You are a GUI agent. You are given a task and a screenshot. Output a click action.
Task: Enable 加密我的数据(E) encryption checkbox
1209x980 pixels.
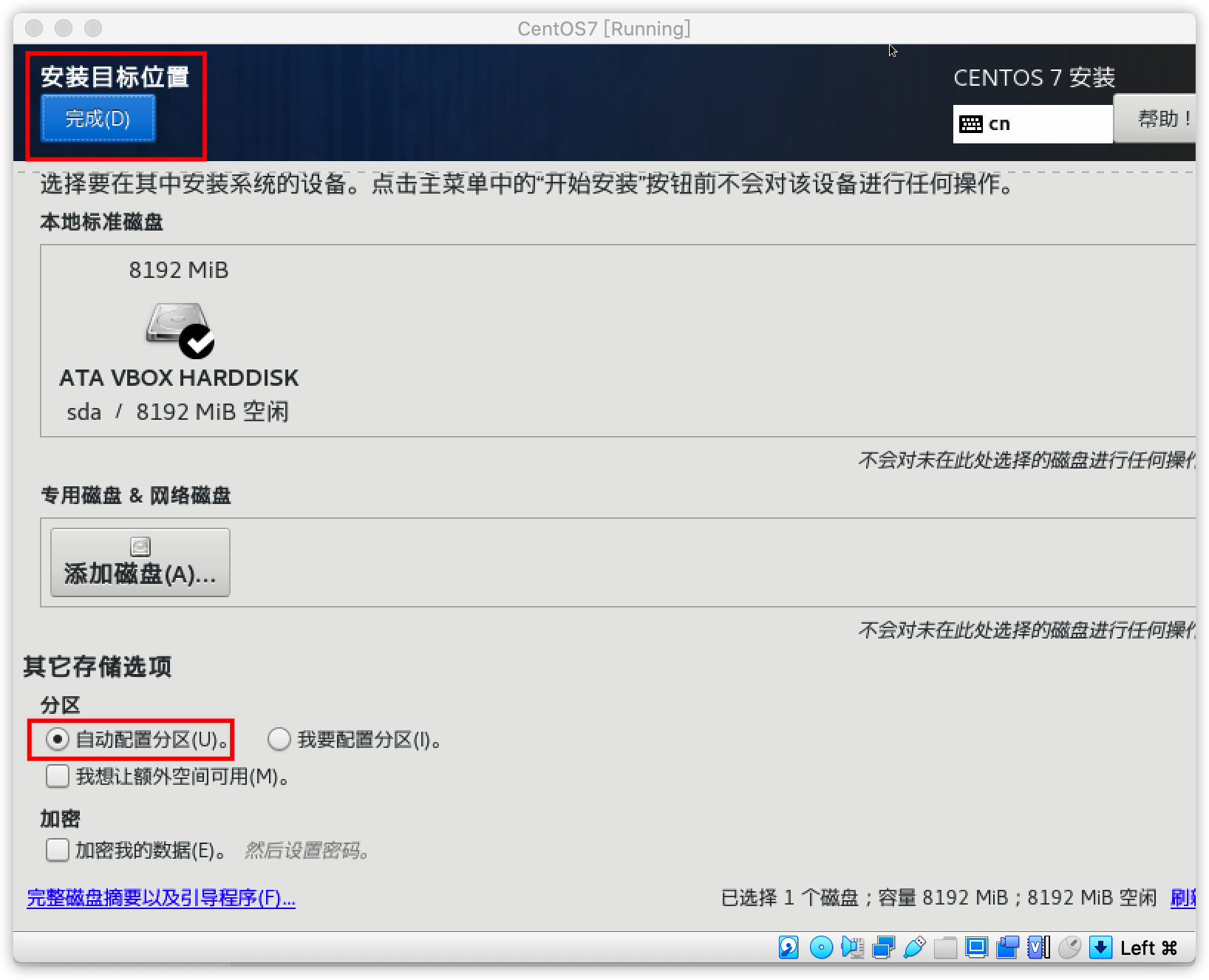point(58,850)
